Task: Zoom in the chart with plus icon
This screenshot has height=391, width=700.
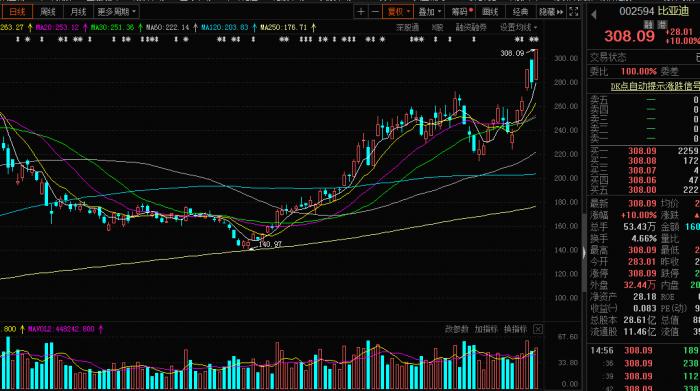Action: pyautogui.click(x=361, y=12)
